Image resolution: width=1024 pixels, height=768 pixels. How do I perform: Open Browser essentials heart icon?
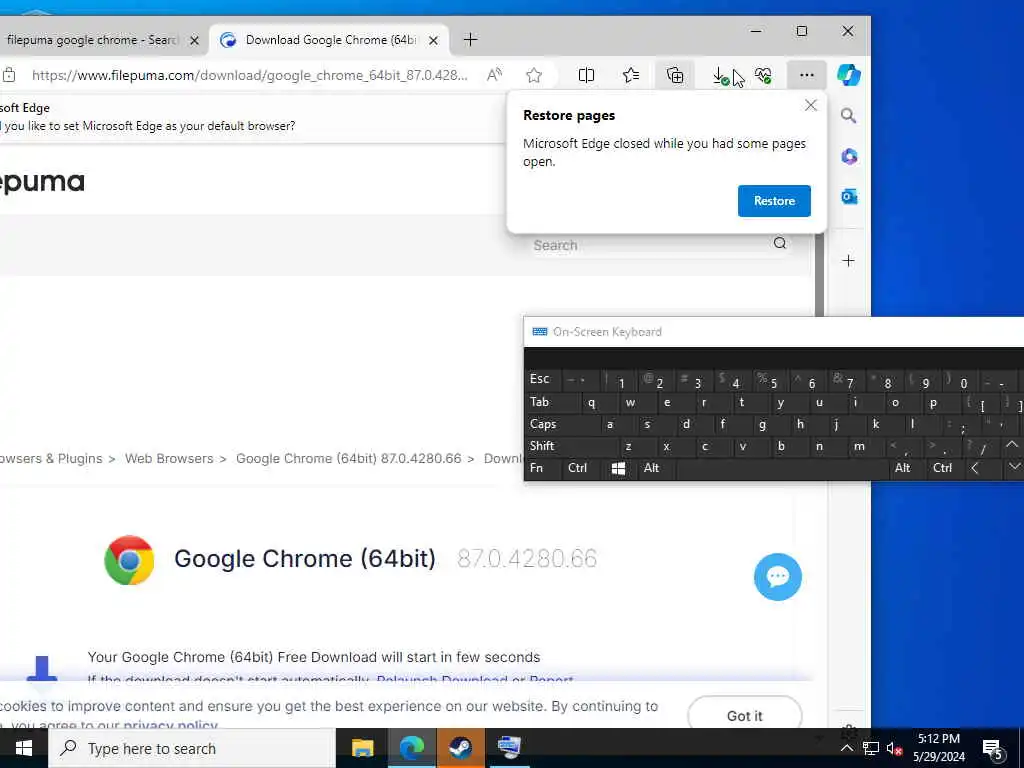tap(763, 76)
